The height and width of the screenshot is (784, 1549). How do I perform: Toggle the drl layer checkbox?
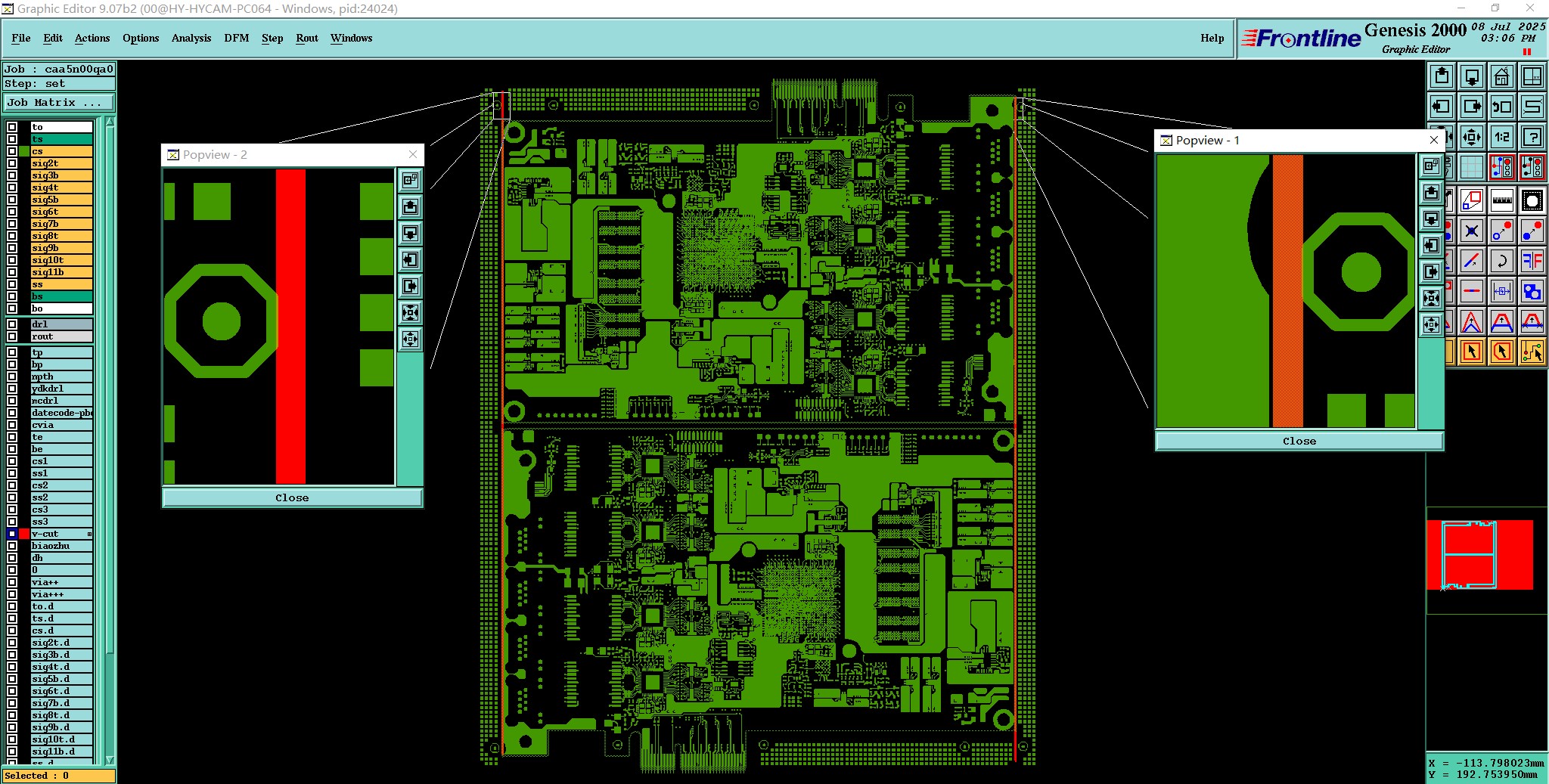pos(12,324)
